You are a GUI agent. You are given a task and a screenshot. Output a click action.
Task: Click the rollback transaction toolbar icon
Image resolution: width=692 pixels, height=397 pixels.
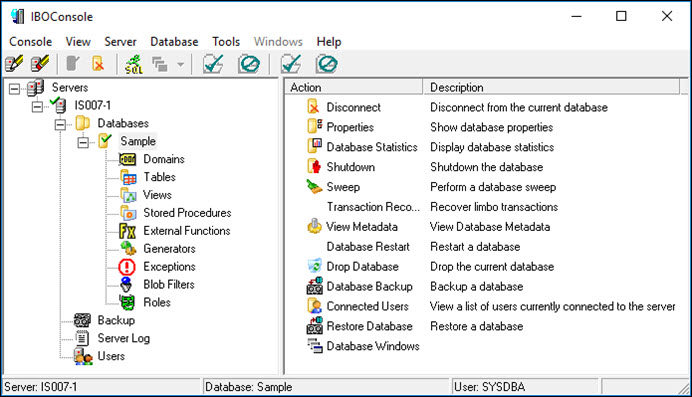click(249, 64)
